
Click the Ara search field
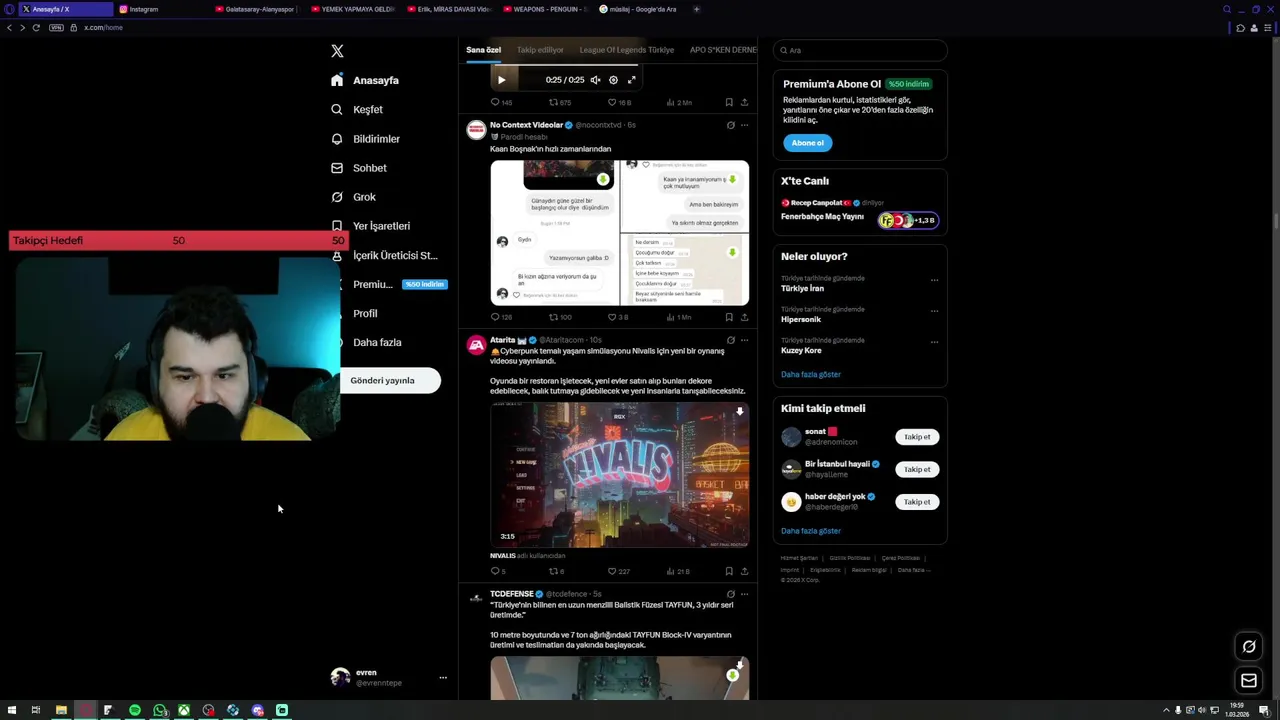pyautogui.click(x=860, y=50)
